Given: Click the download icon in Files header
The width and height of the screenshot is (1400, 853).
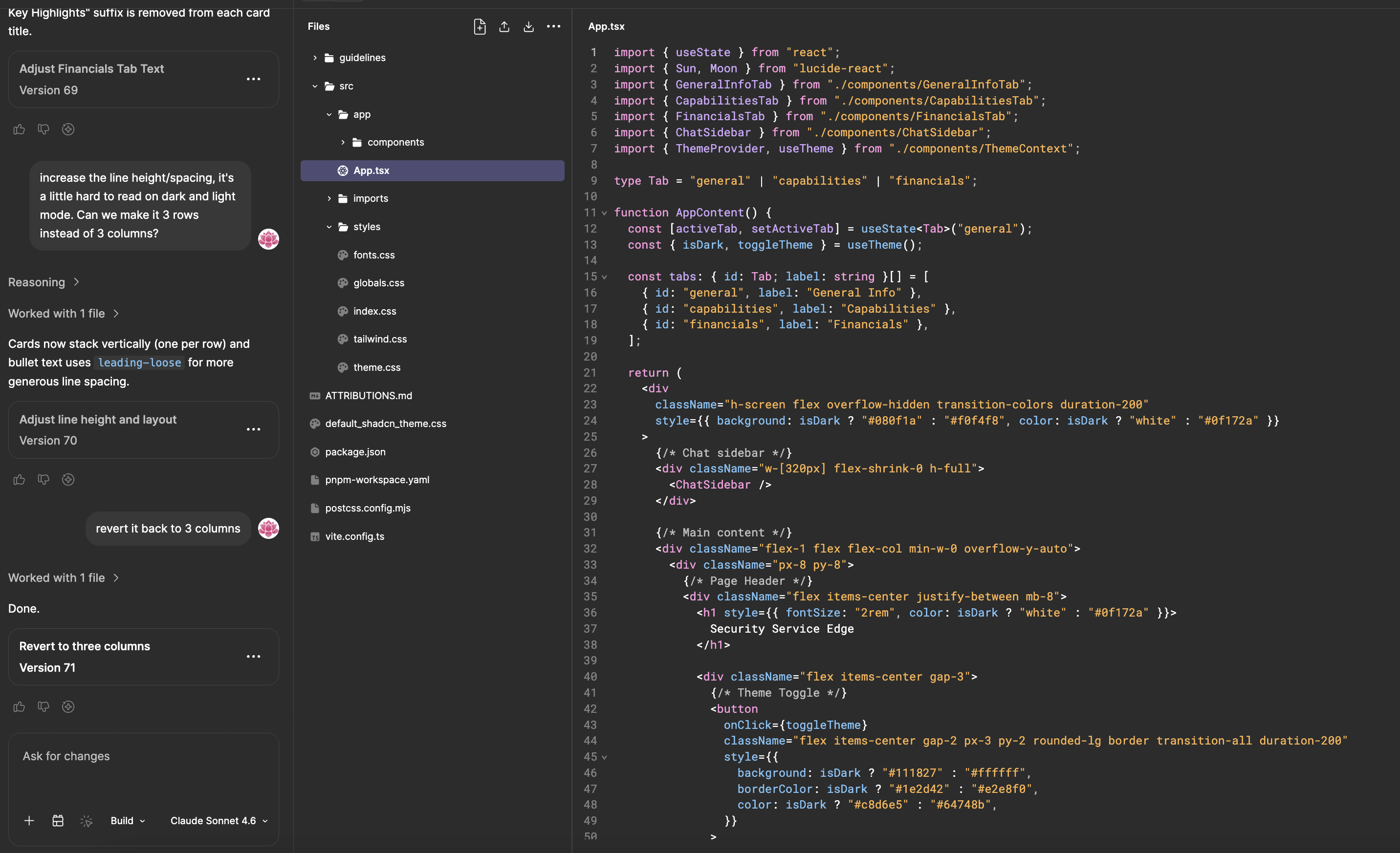Looking at the screenshot, I should 528,26.
